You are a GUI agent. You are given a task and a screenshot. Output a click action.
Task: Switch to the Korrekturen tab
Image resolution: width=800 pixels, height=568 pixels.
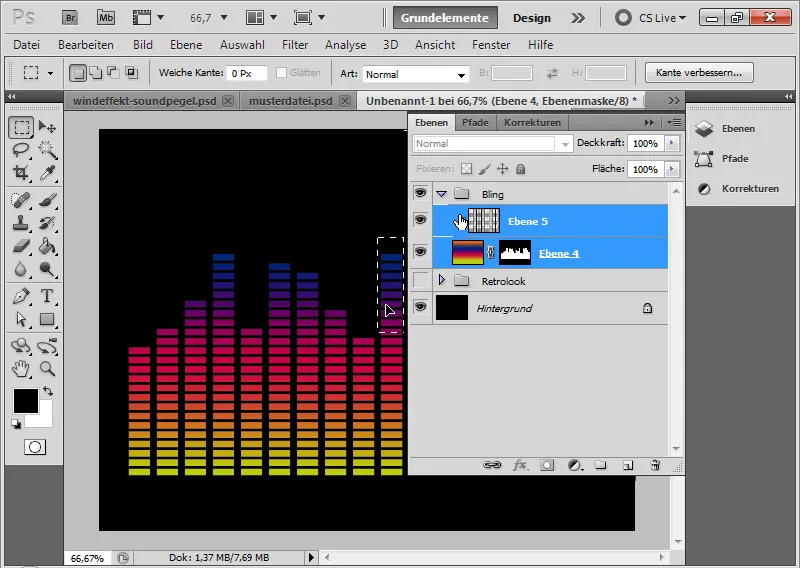tap(532, 122)
